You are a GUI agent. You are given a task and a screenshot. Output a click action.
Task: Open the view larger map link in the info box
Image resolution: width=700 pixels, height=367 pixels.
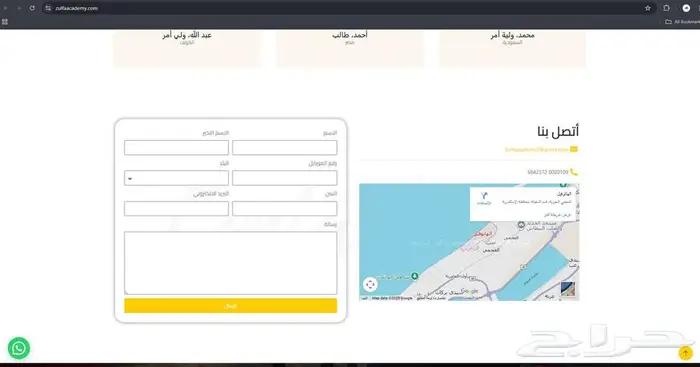(557, 215)
